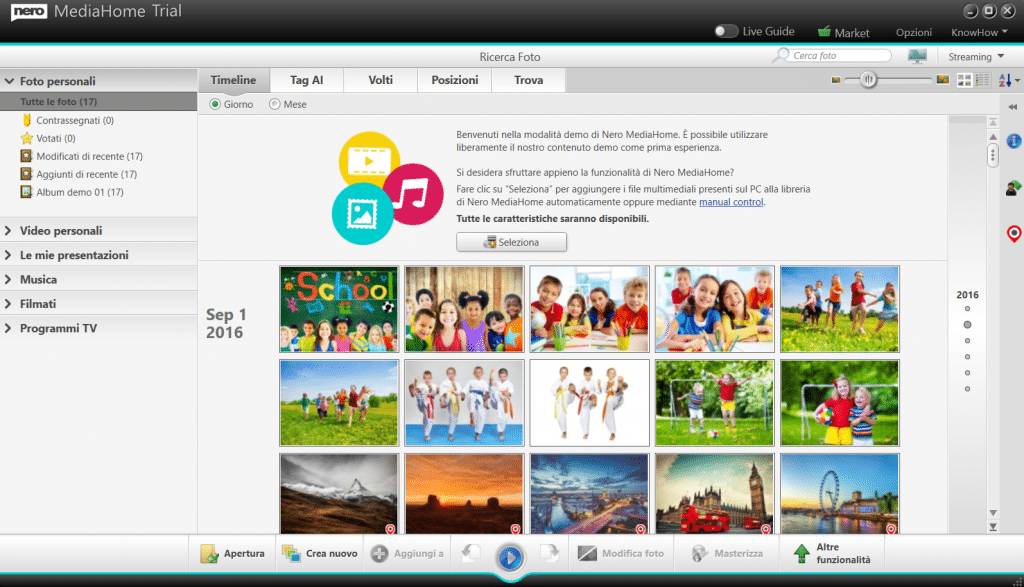This screenshot has height=587, width=1024.
Task: Open the London Eye photo thumbnail
Action: (x=840, y=494)
